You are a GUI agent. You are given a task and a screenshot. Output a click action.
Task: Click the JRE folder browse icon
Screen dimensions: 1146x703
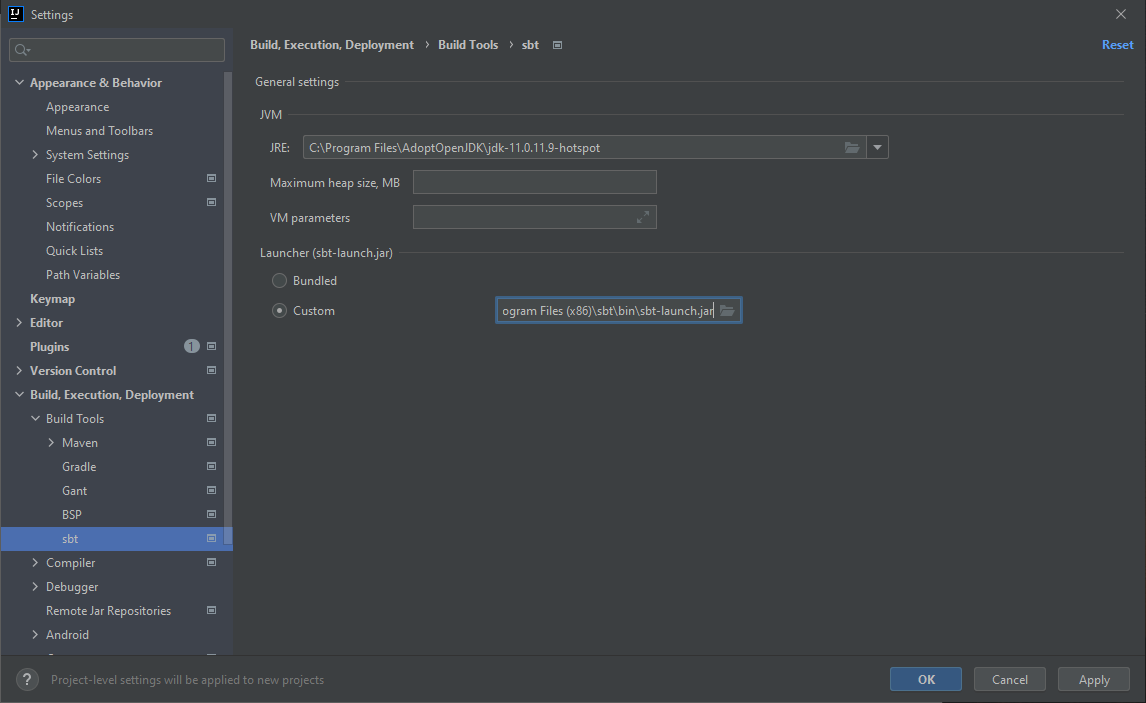click(x=851, y=148)
